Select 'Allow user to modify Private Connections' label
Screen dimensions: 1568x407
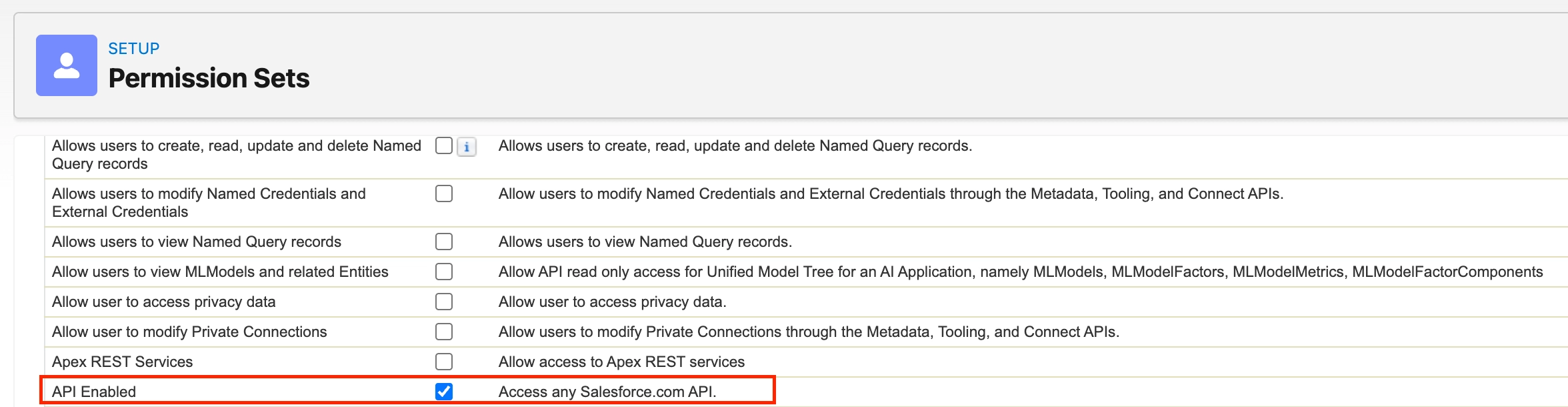coord(189,332)
